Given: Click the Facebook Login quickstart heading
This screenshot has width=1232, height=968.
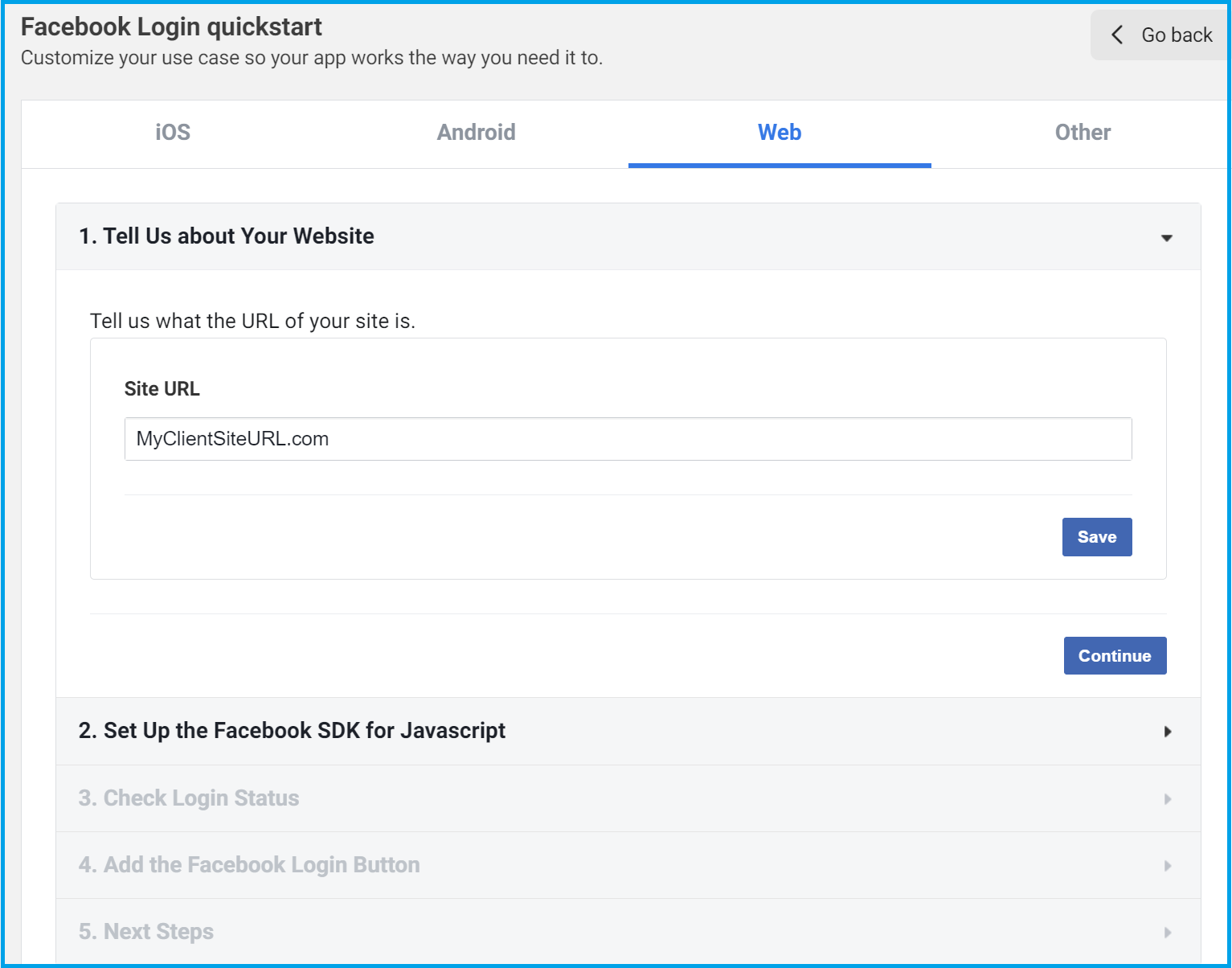Looking at the screenshot, I should click(171, 27).
